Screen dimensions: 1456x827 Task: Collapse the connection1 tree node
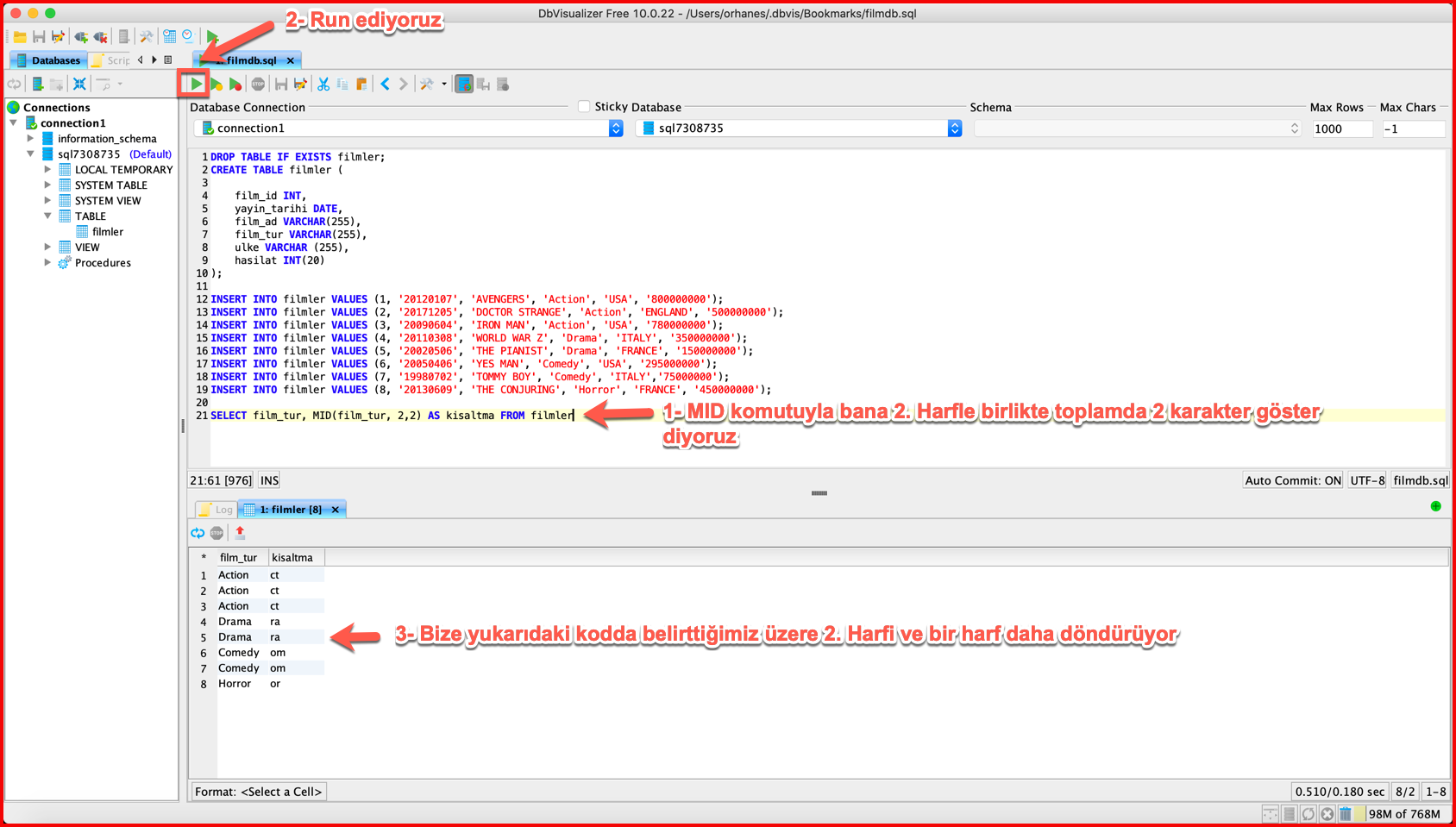14,123
